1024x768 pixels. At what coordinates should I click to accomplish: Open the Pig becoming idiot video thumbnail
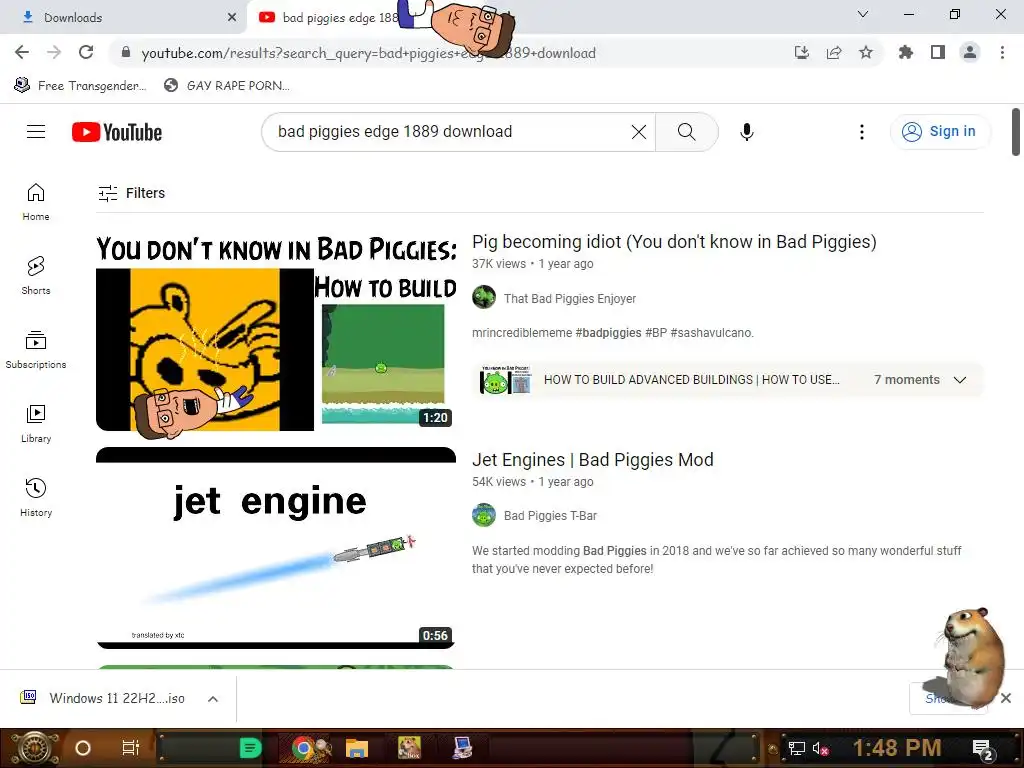pos(276,332)
